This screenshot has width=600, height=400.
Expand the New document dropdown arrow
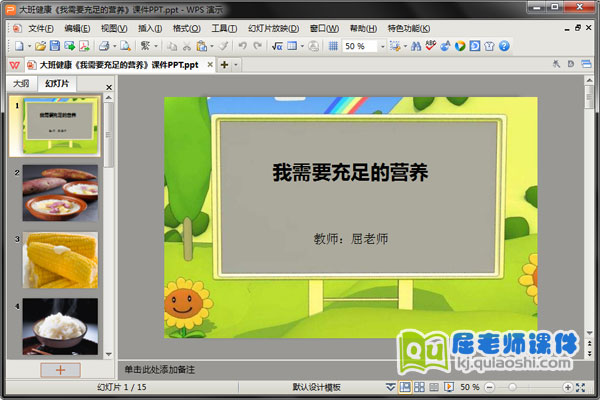(x=29, y=46)
